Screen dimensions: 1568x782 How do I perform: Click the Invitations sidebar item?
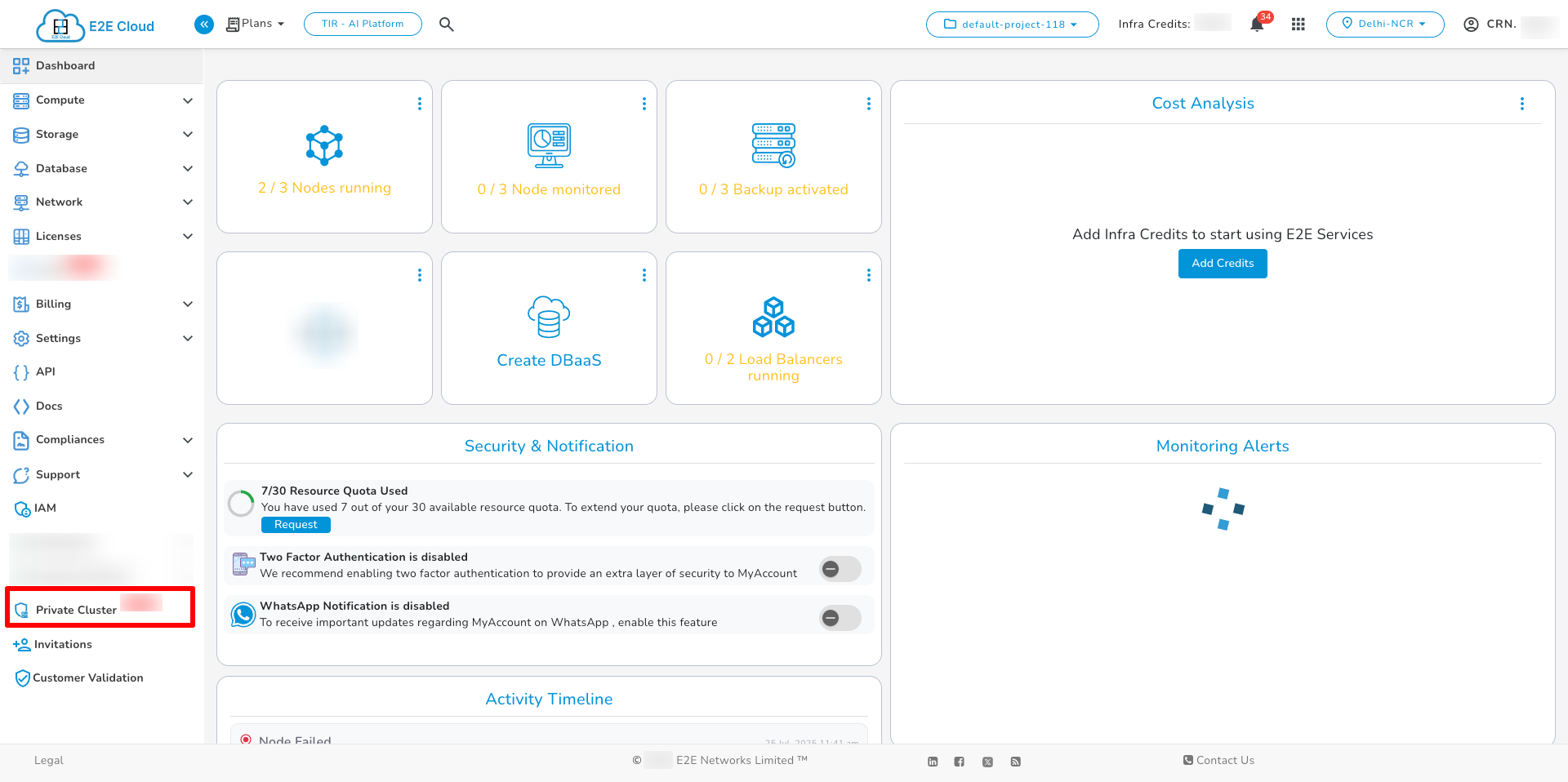(63, 644)
